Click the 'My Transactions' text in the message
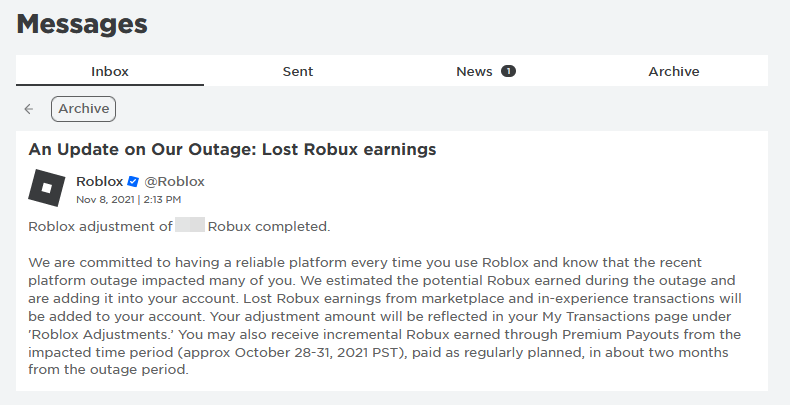This screenshot has height=405, width=790. tap(591, 316)
